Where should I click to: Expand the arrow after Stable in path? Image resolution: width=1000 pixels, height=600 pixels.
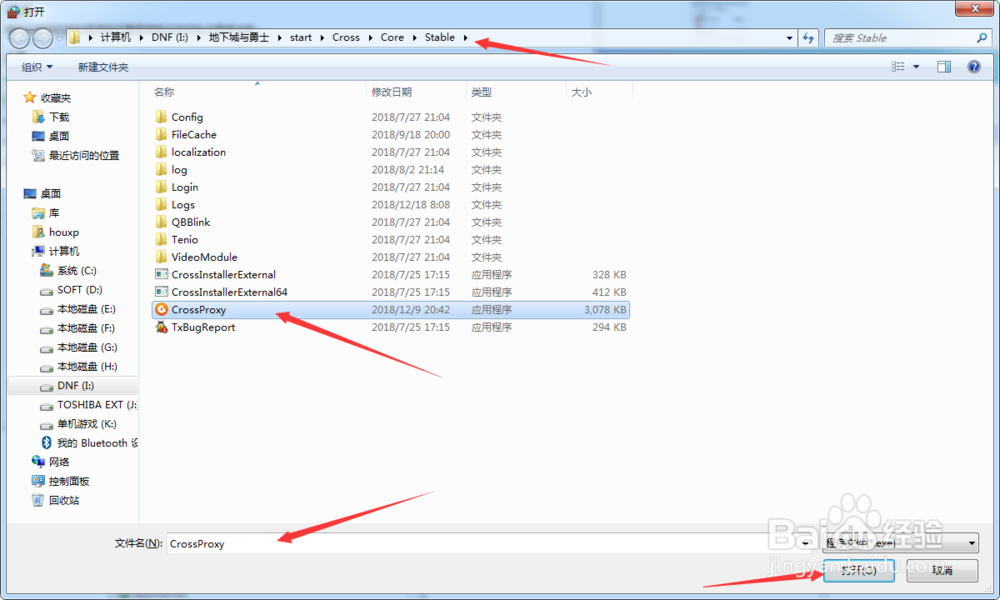point(466,38)
